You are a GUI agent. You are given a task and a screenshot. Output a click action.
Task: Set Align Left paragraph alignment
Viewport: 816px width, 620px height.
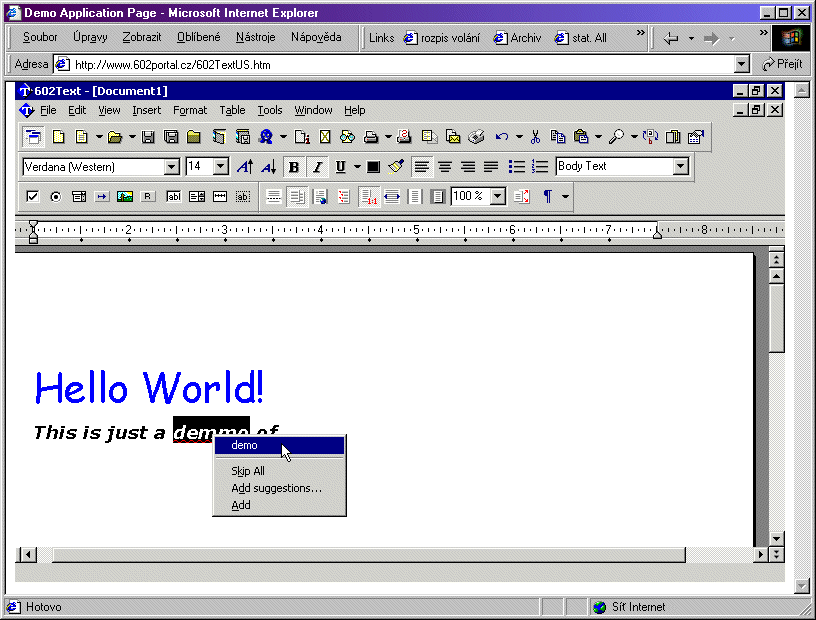click(422, 167)
